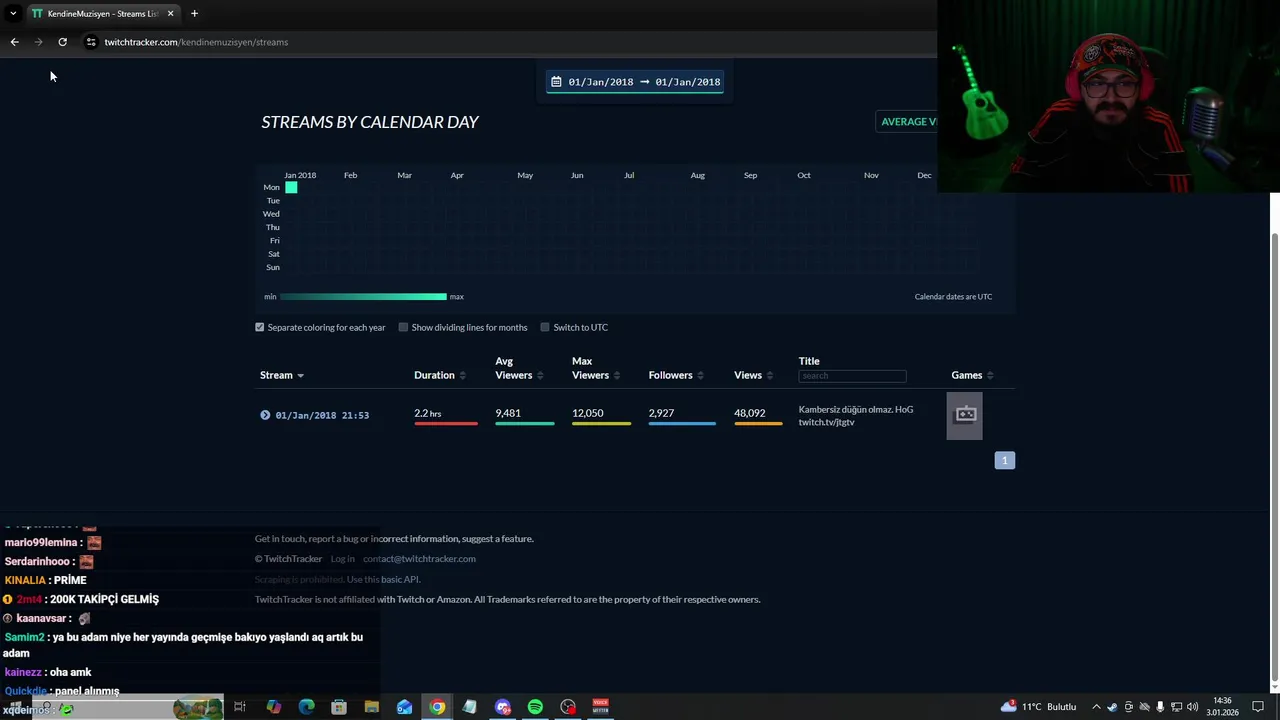Open the browser tab search chevron
The image size is (1280, 720).
pyautogui.click(x=13, y=13)
